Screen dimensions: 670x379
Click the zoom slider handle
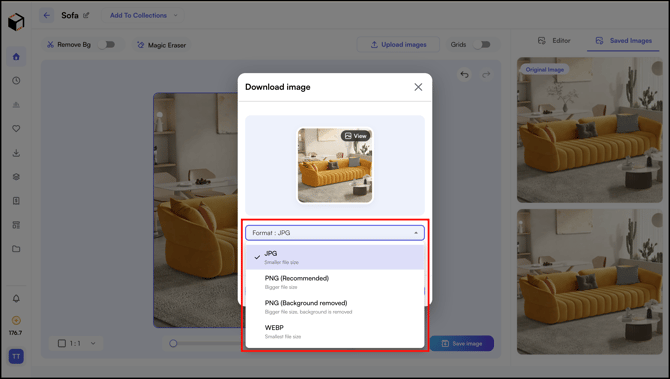click(173, 343)
